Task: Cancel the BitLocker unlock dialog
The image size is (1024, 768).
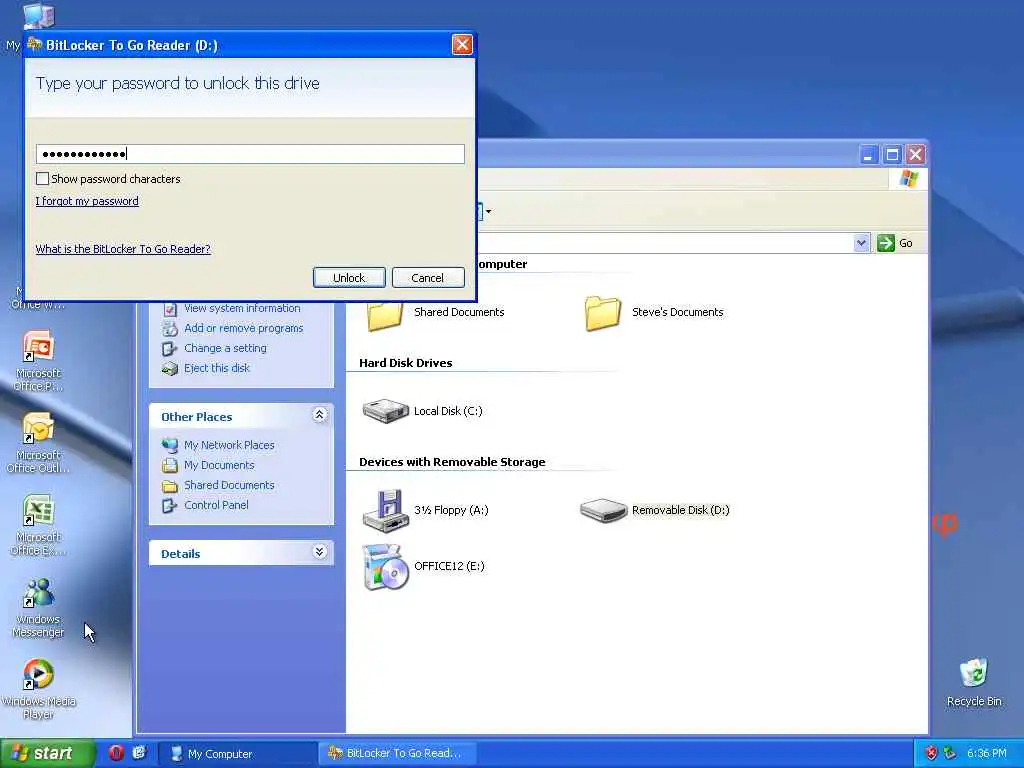Action: point(428,278)
